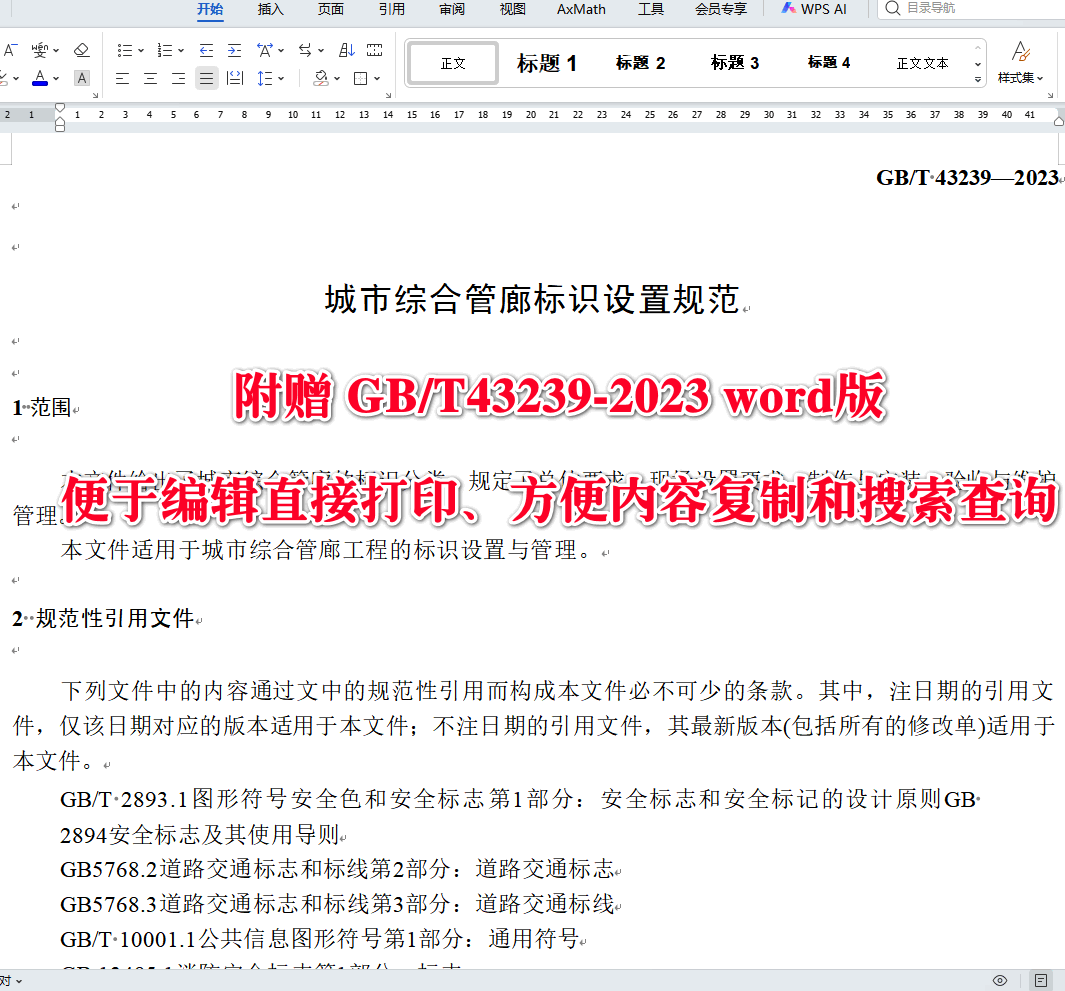Click the eye icon in the status bar
The width and height of the screenshot is (1065, 991).
click(998, 981)
